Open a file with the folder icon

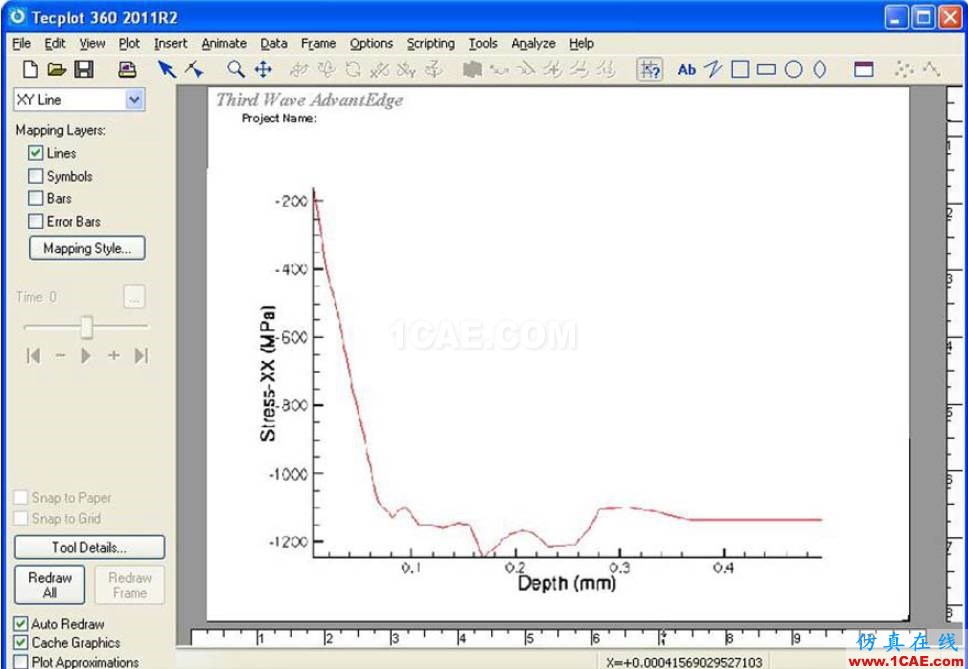click(x=57, y=70)
